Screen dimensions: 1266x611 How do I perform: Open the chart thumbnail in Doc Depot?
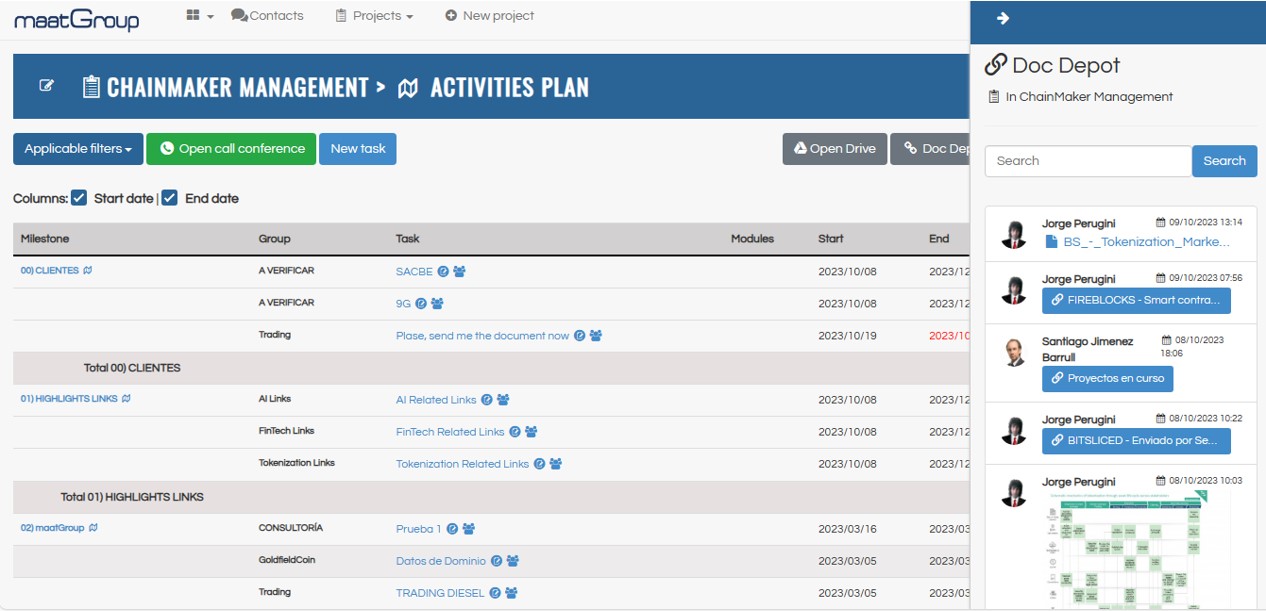pyautogui.click(x=1127, y=548)
